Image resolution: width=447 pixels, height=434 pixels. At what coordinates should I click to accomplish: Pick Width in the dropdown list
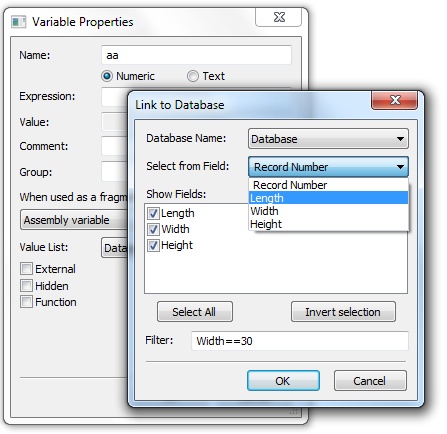[x=329, y=211]
